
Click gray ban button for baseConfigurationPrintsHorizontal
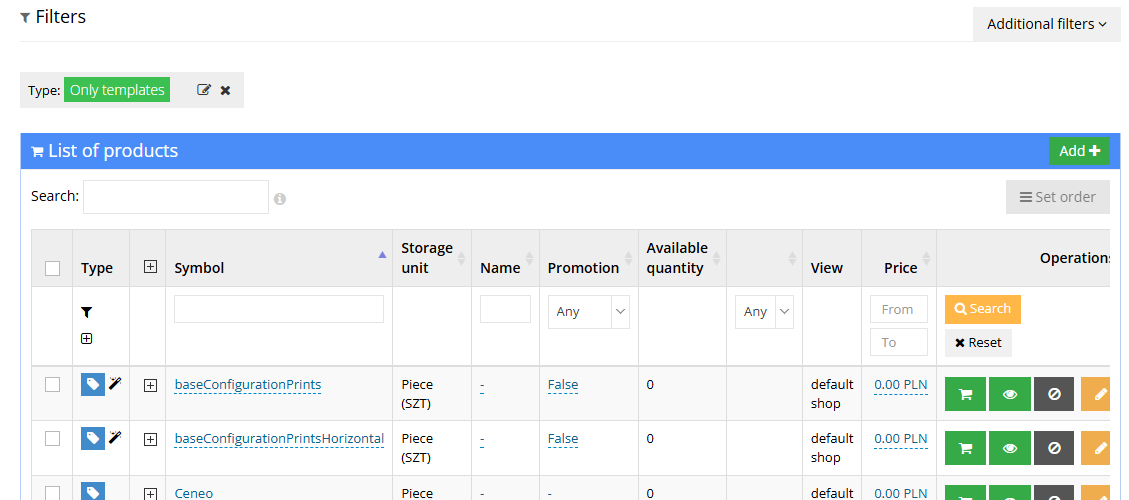point(1054,448)
